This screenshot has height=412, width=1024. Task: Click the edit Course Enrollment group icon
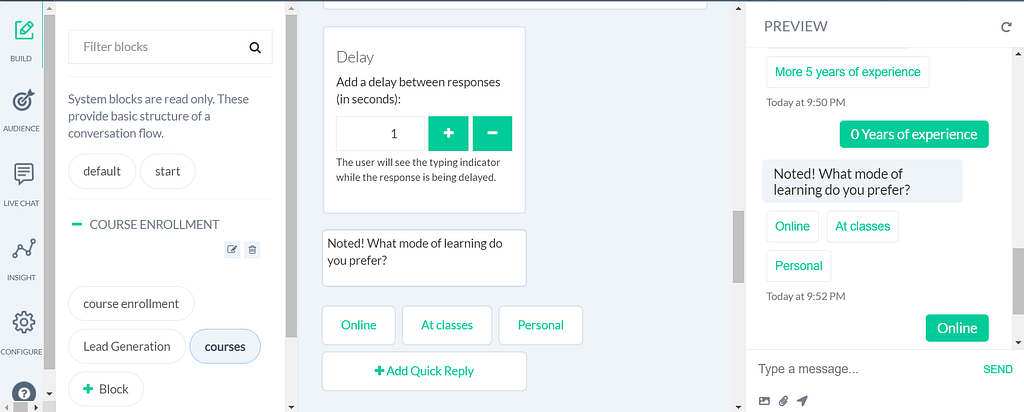pos(232,249)
